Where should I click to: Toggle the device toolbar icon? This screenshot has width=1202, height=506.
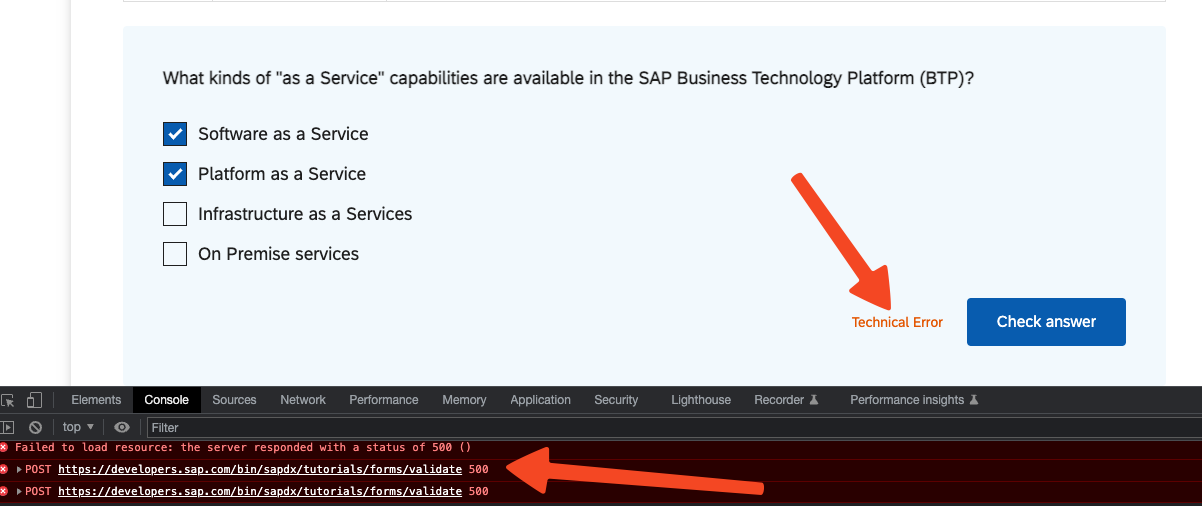coord(34,400)
